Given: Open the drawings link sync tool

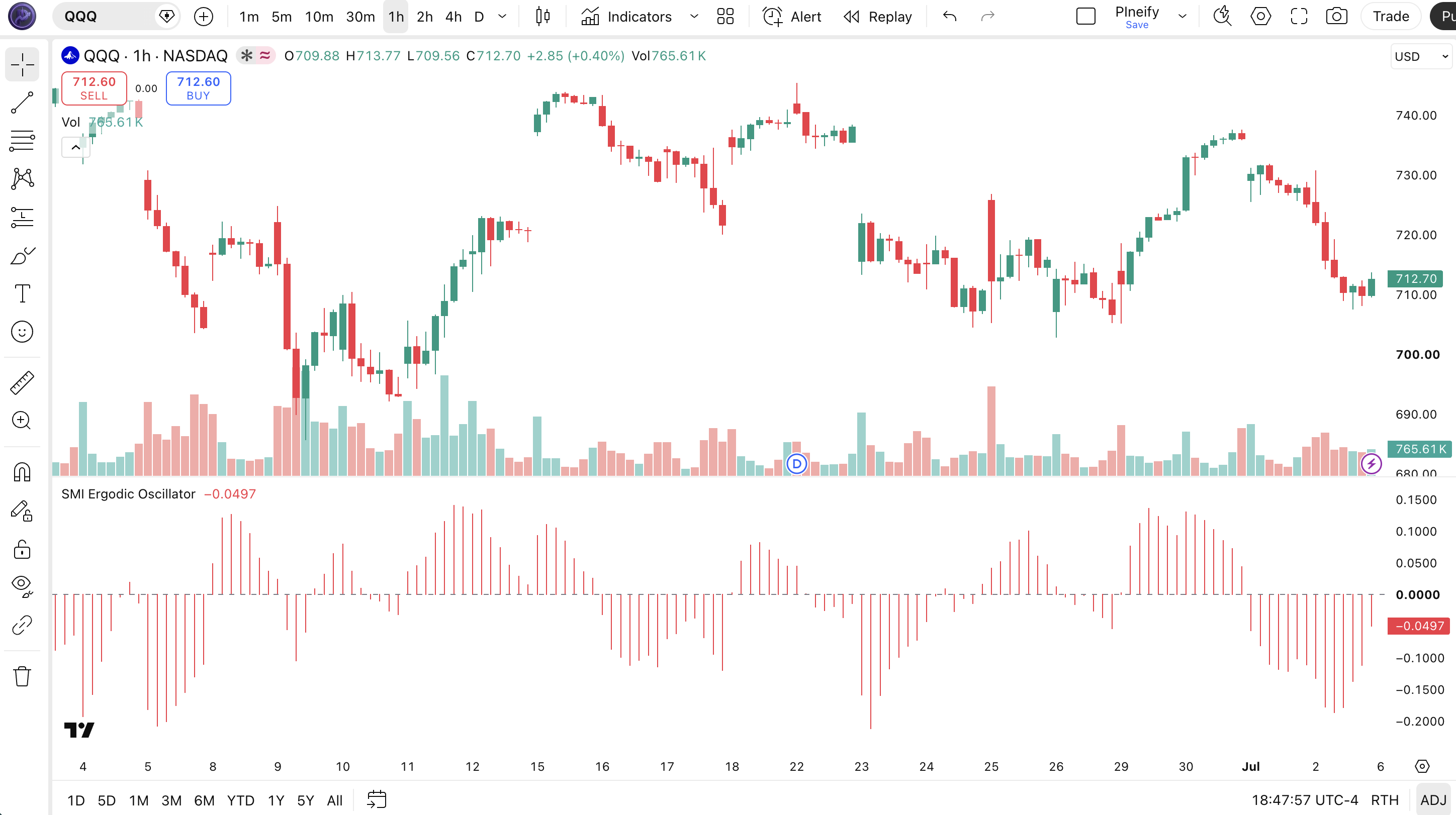Looking at the screenshot, I should (x=22, y=625).
